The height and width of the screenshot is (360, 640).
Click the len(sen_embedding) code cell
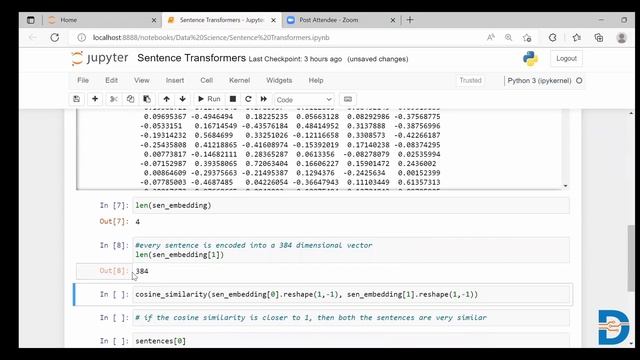coord(351,205)
